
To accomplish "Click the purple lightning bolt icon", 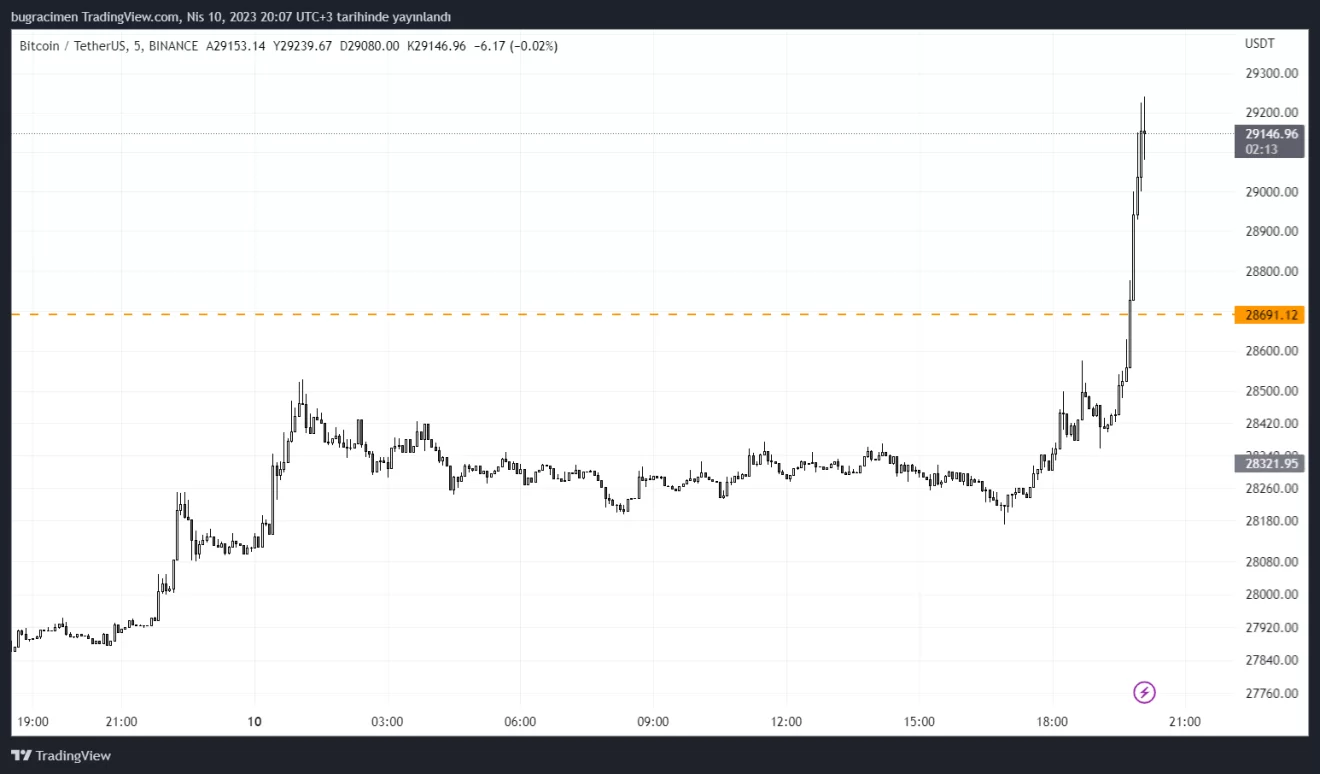I will 1144,692.
